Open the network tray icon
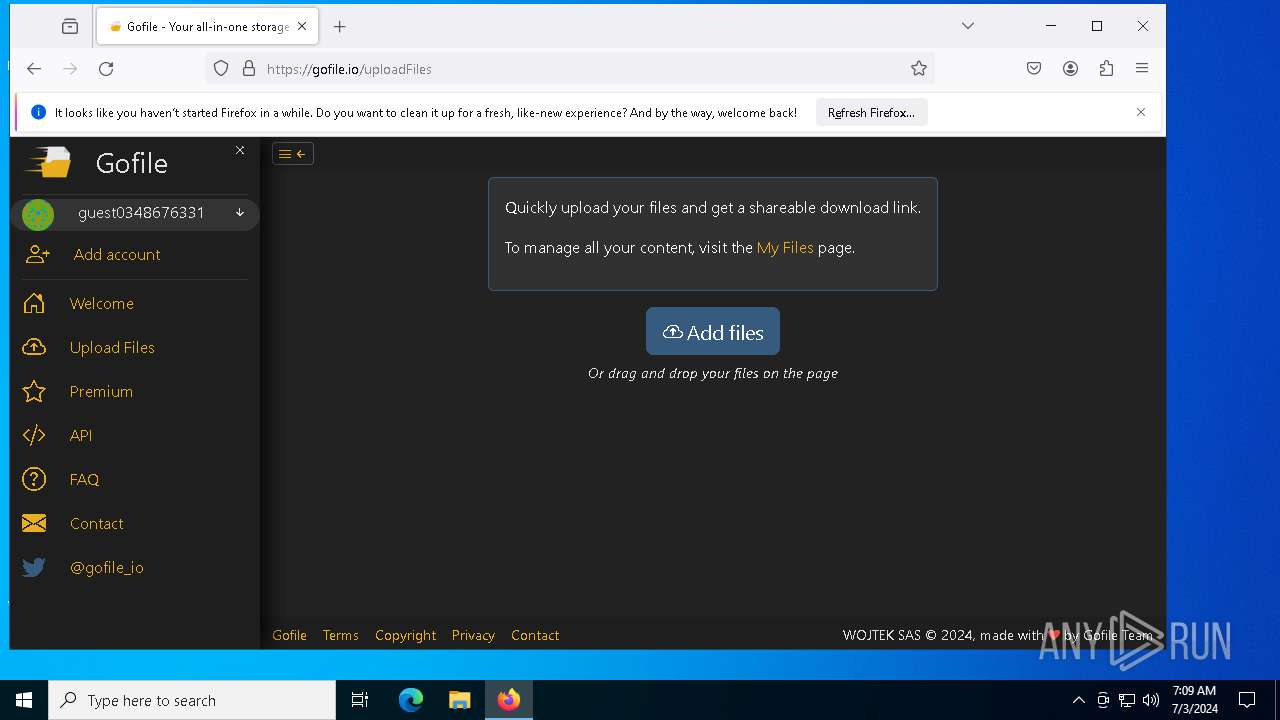The width and height of the screenshot is (1280, 720). [1127, 700]
